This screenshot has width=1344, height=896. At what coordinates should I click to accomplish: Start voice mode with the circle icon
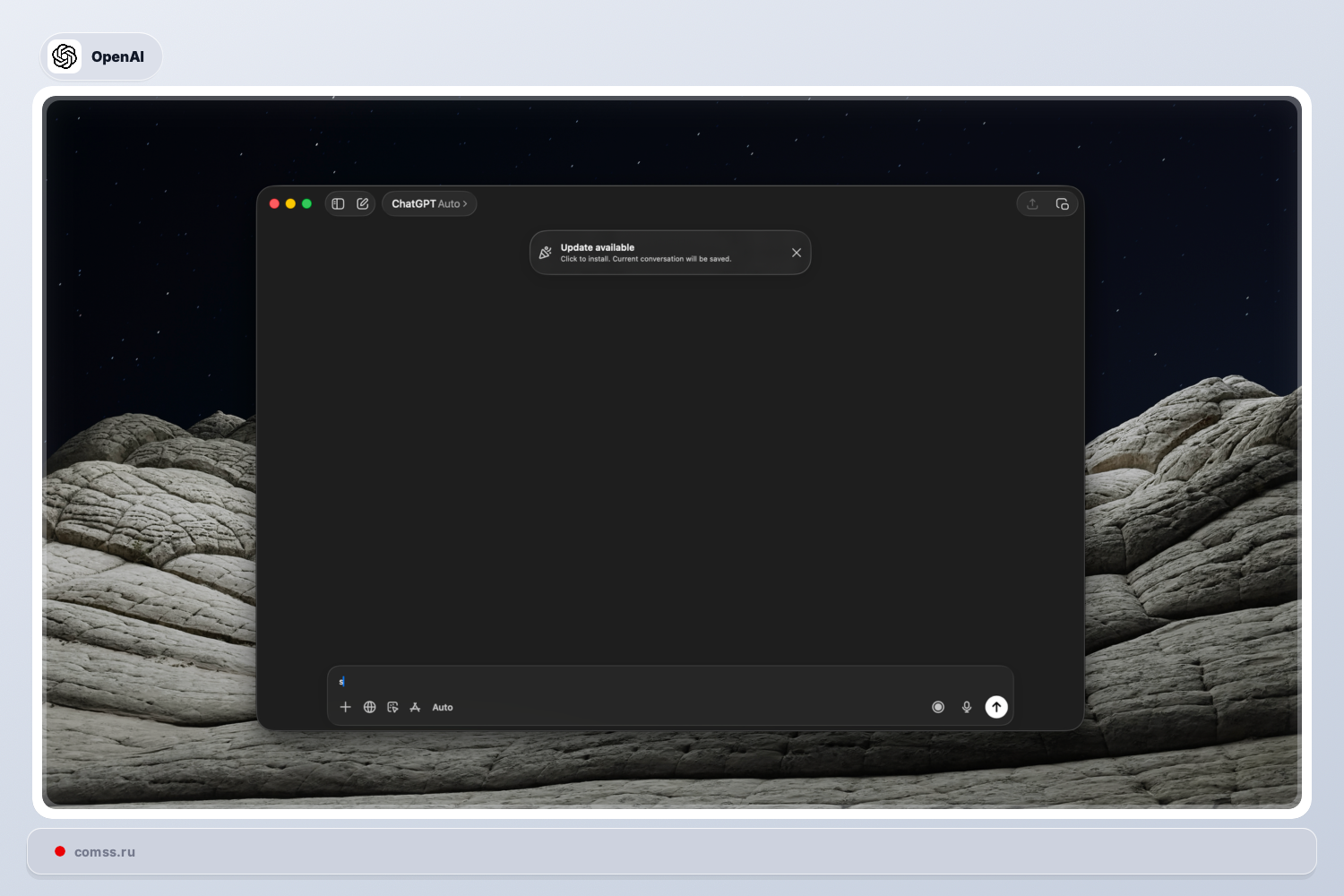click(x=938, y=707)
